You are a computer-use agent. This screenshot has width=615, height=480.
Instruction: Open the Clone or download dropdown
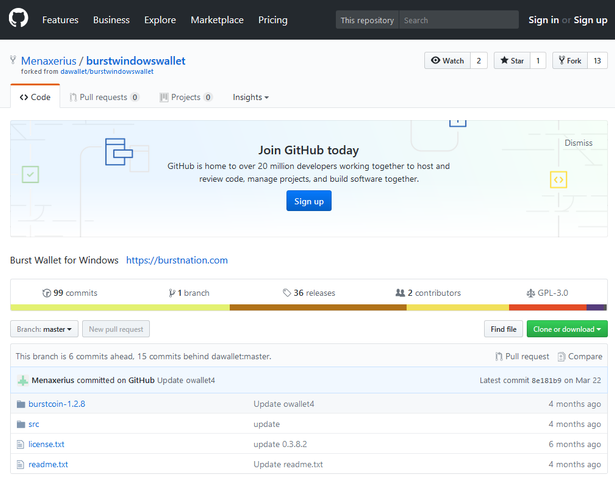[x=568, y=329]
